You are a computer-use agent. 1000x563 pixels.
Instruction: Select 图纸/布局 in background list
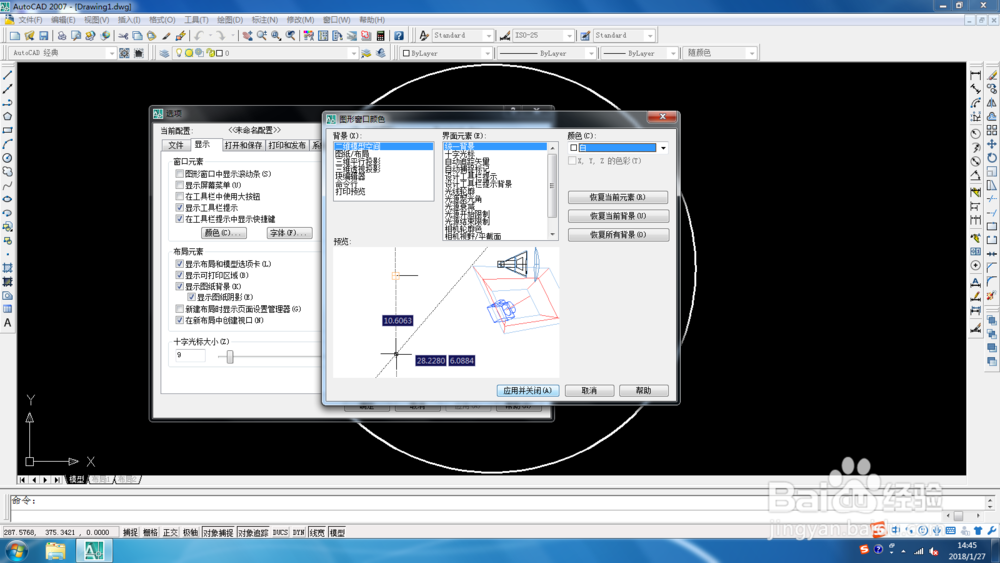pyautogui.click(x=353, y=154)
